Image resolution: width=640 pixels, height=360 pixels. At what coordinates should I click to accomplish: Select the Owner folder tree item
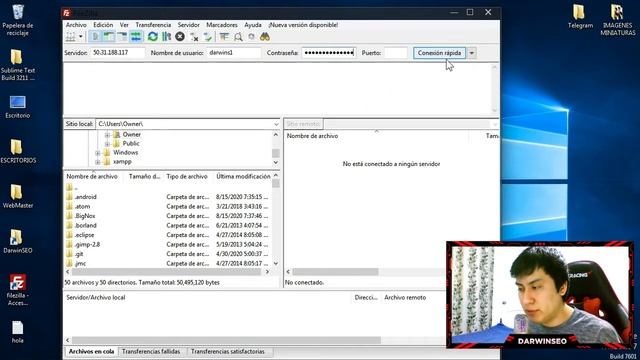click(x=131, y=134)
